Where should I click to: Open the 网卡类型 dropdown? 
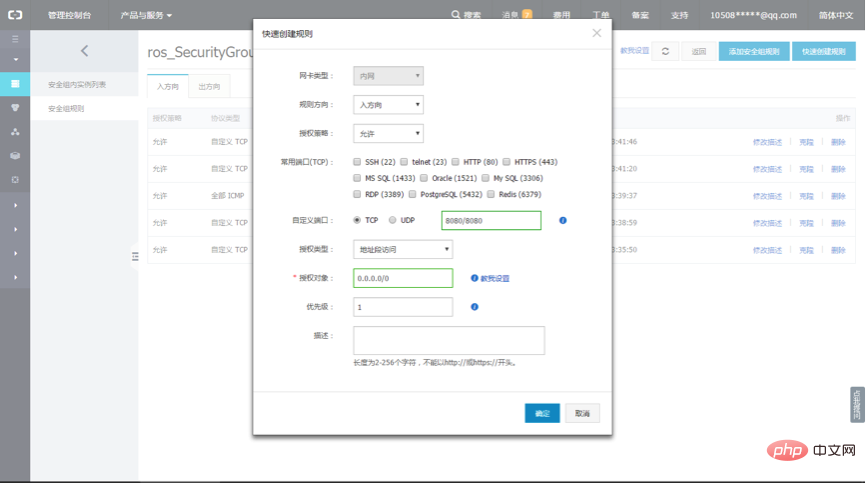pyautogui.click(x=388, y=76)
